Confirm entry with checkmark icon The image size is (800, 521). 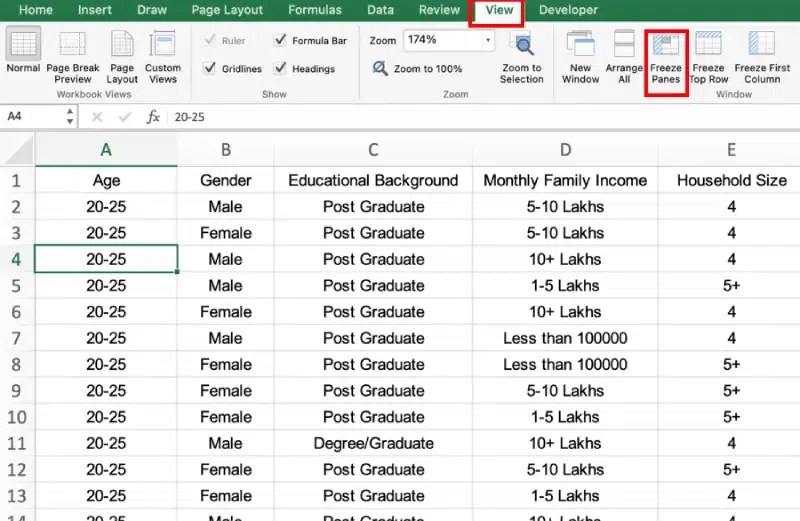124,117
